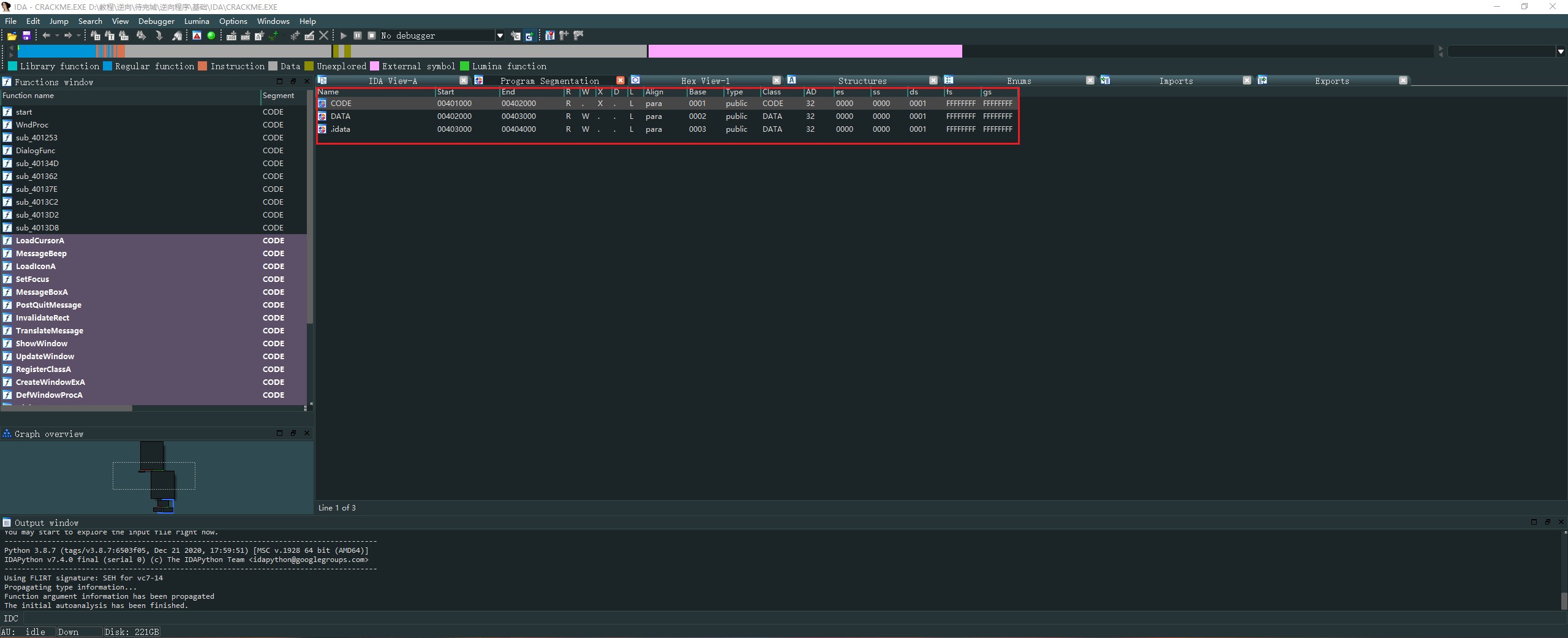Click the Instruction legend color swatch
Image resolution: width=1568 pixels, height=638 pixels.
point(203,66)
